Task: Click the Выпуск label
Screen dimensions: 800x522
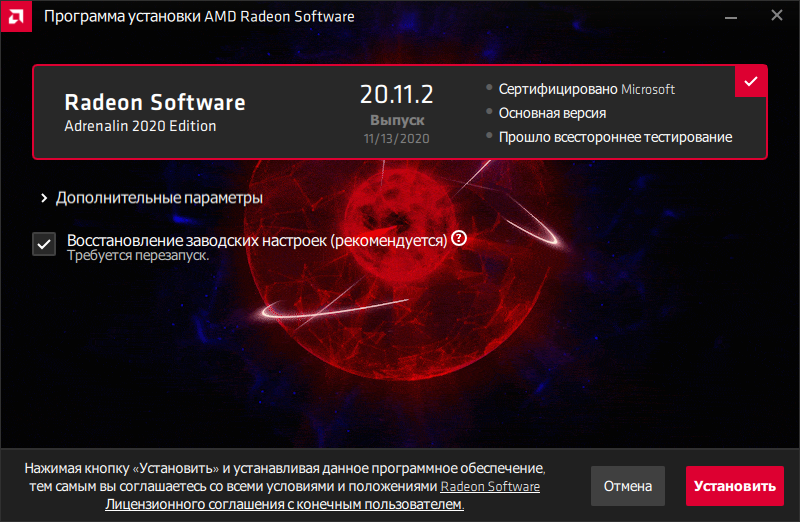Action: click(397, 120)
